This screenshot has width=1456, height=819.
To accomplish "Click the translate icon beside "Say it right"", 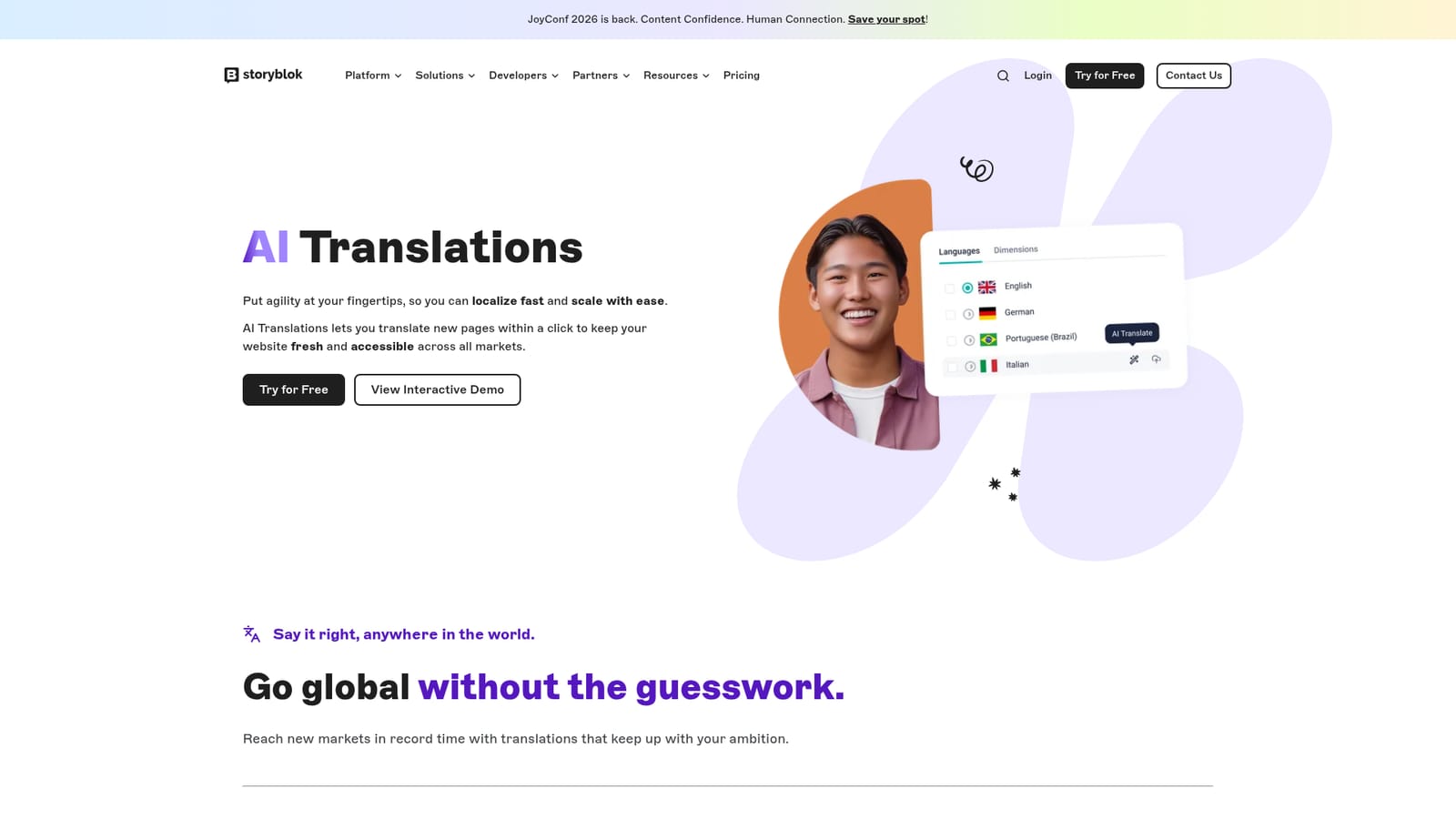I will coord(252,634).
